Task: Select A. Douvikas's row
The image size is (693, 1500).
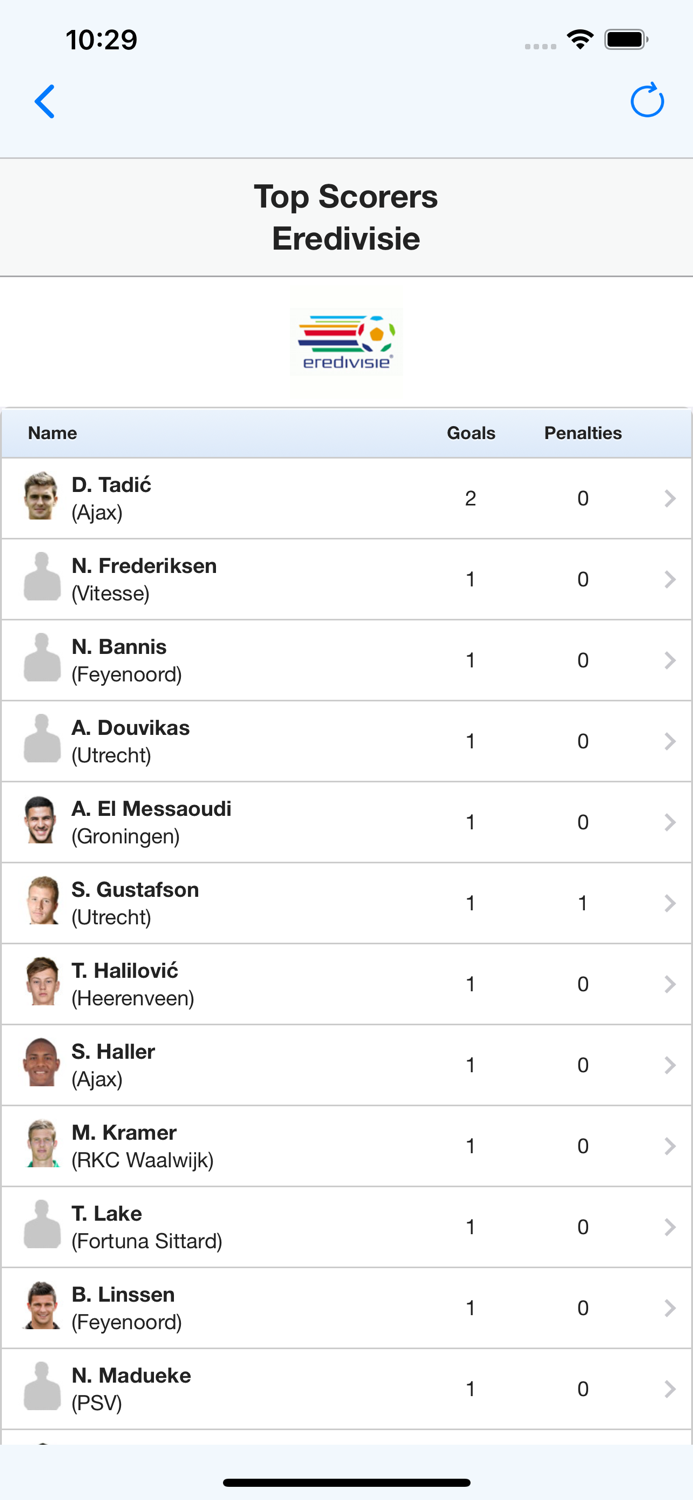Action: 346,740
